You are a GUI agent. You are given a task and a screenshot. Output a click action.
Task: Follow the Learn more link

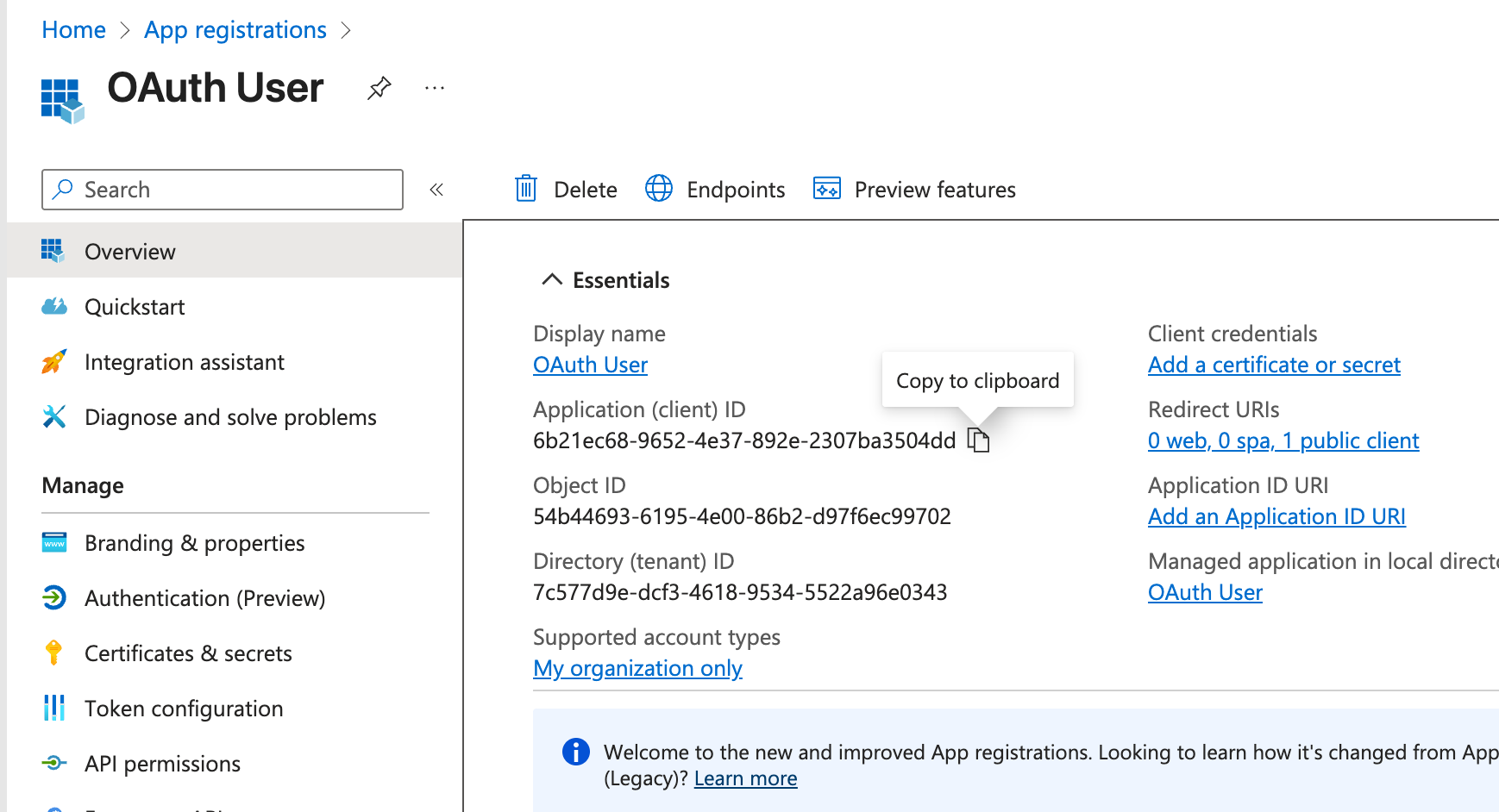tap(745, 778)
